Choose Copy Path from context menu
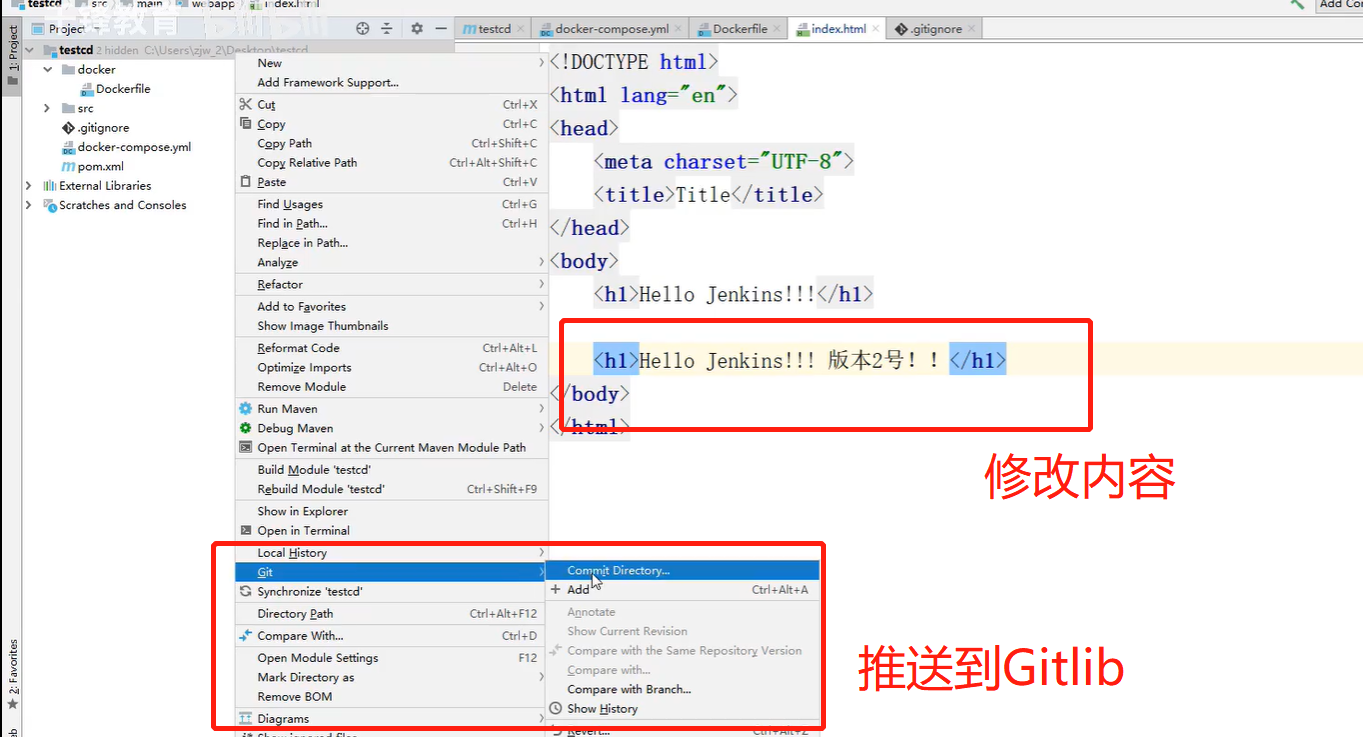 click(x=392, y=143)
